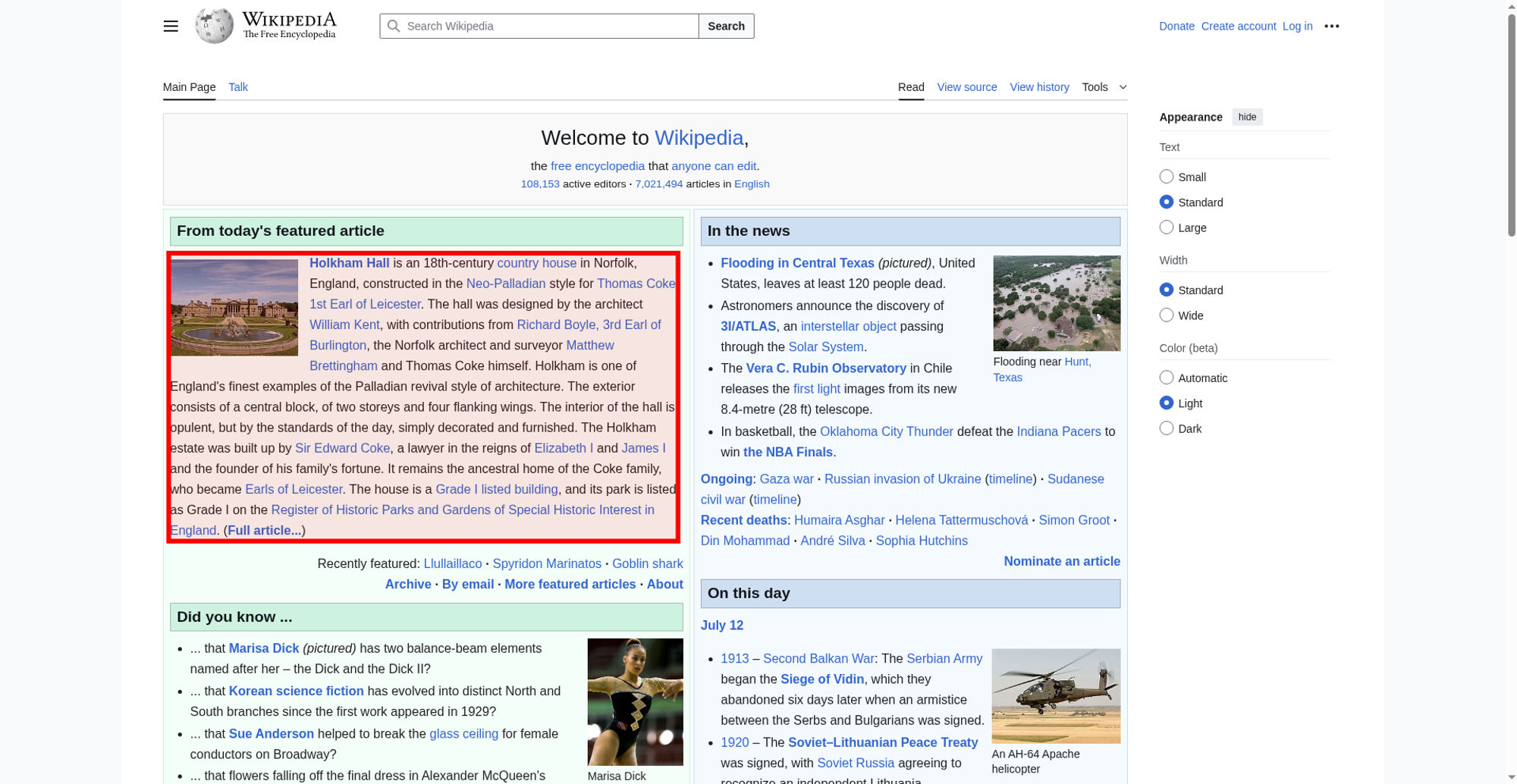Click the Indiana Pacers link
Screen dimensions: 1517x784
click(x=1058, y=431)
